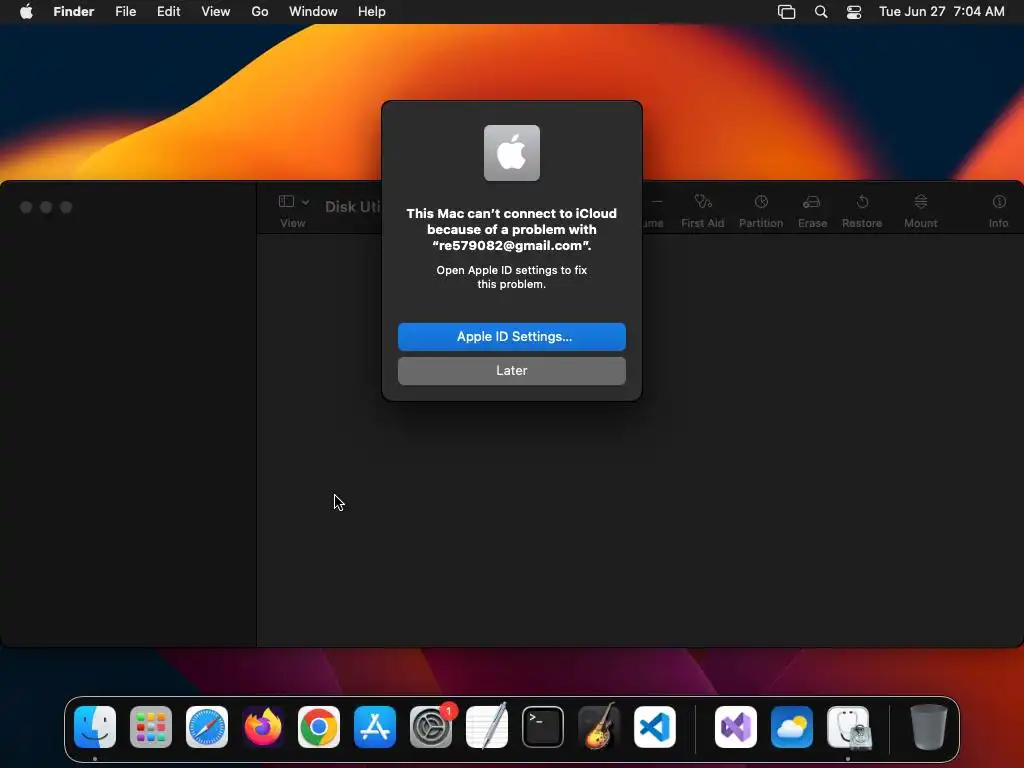Launch Firefox from the Dock
Screen dimensions: 1024x768
pyautogui.click(x=263, y=727)
